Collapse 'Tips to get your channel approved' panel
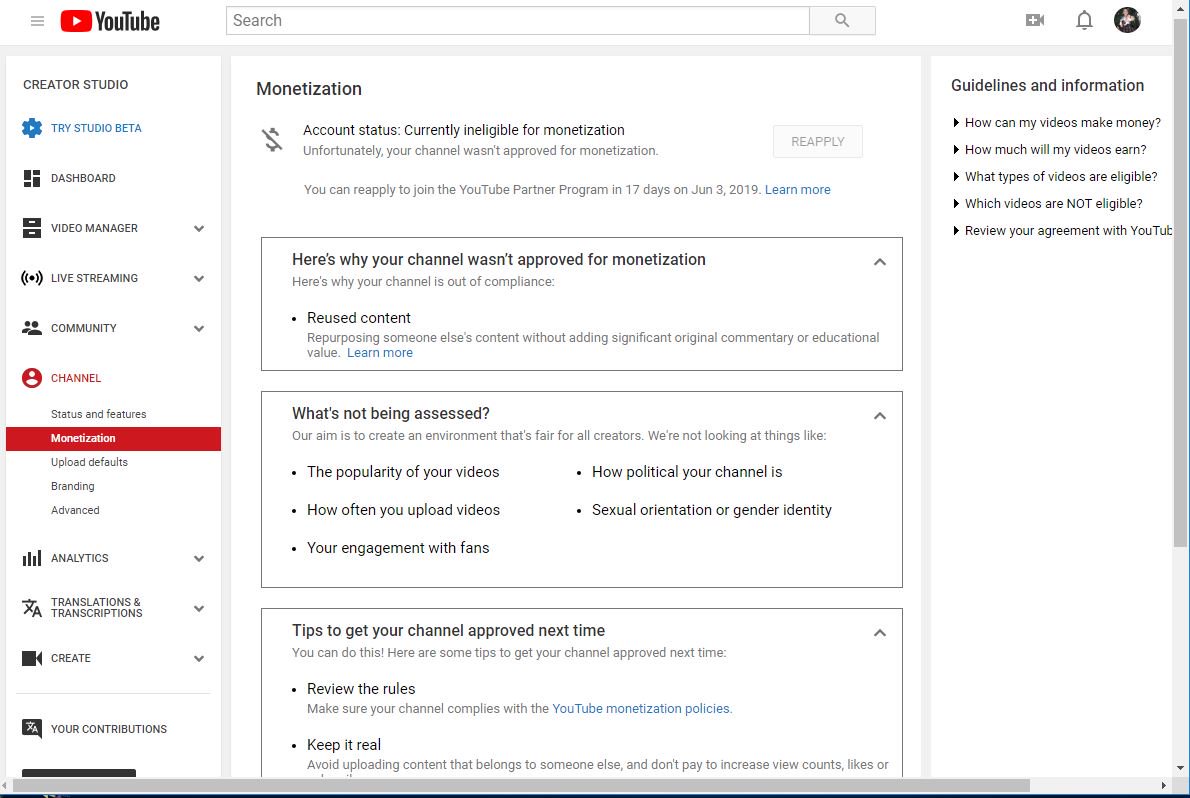 point(880,633)
